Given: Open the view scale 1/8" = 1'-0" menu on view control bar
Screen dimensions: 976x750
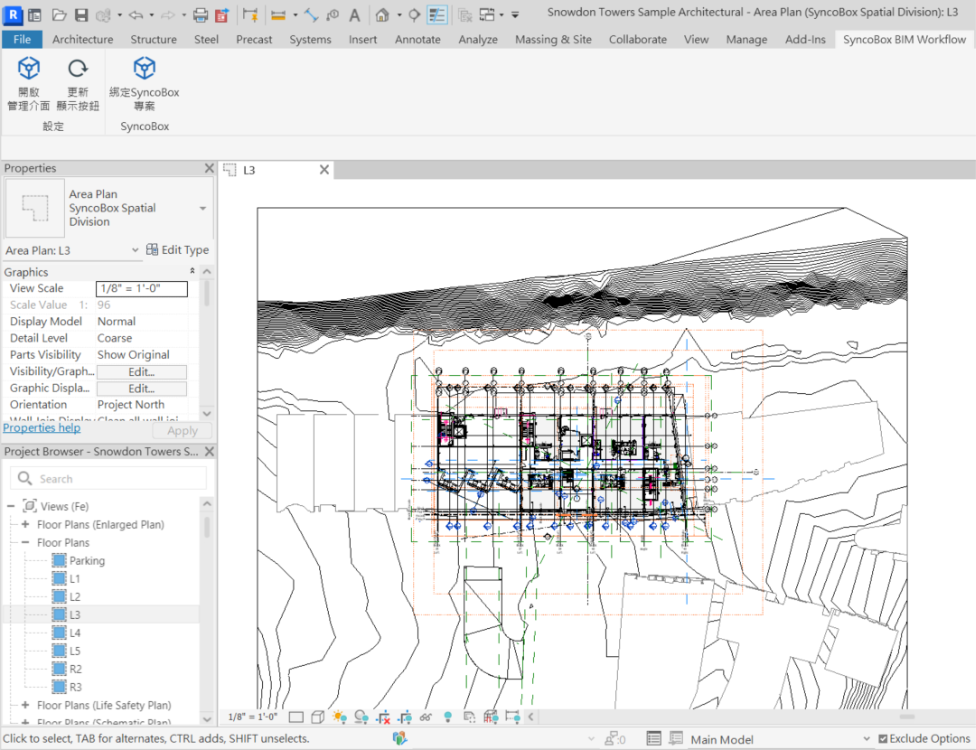Looking at the screenshot, I should click(x=253, y=717).
